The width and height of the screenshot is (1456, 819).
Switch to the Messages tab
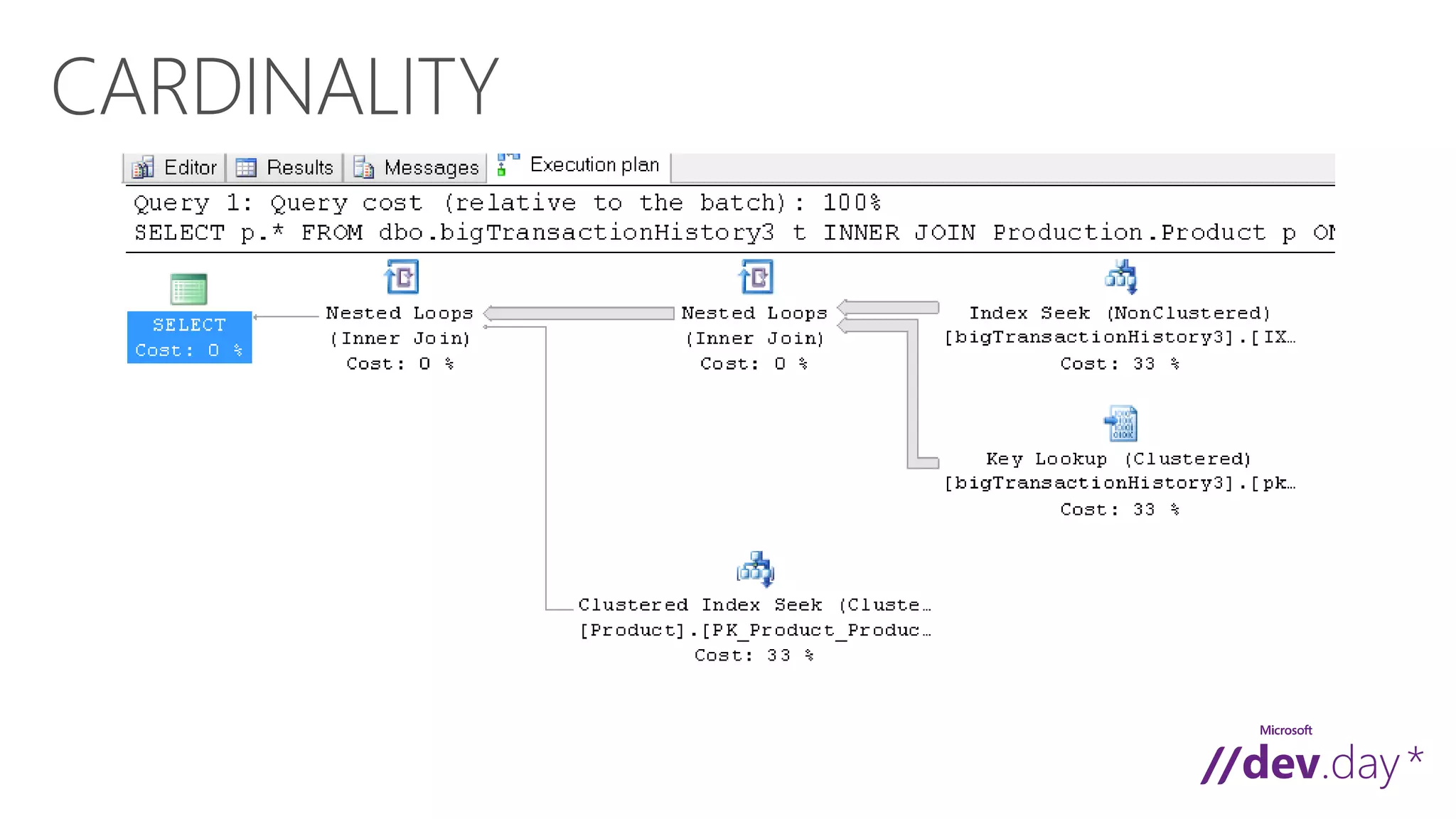point(431,168)
